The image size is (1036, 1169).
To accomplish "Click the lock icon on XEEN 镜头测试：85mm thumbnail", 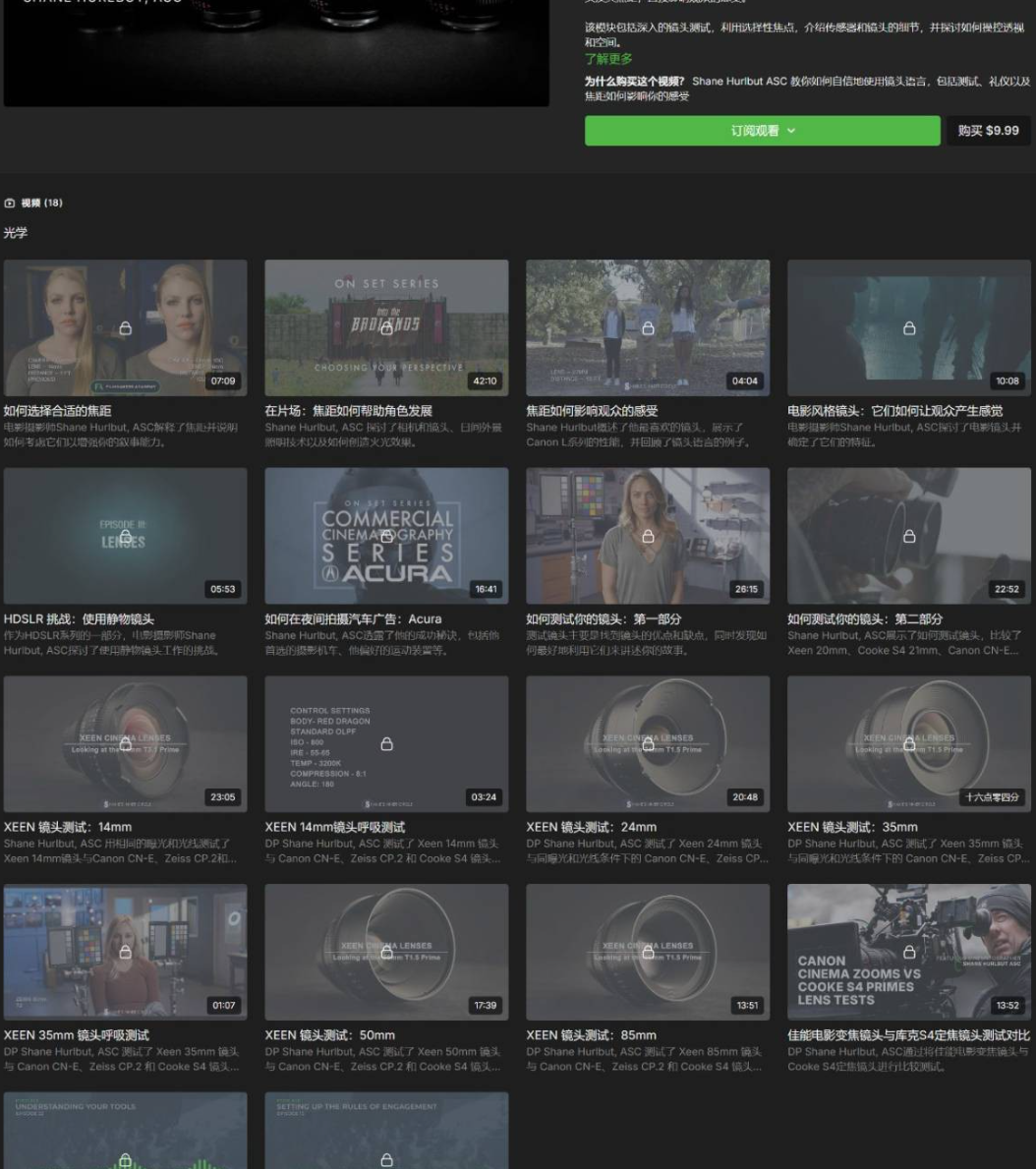I will (x=648, y=952).
